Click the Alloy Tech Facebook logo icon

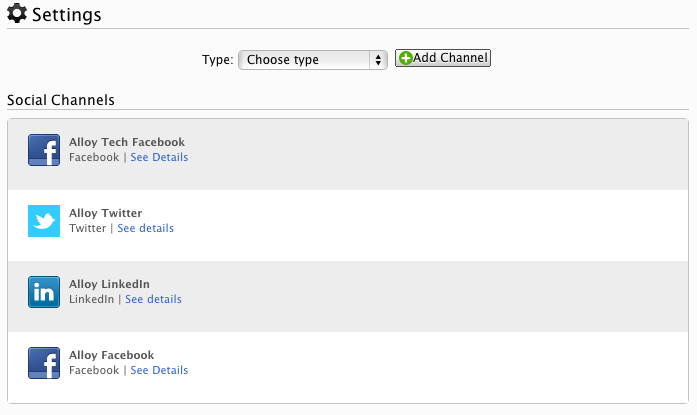pos(44,150)
